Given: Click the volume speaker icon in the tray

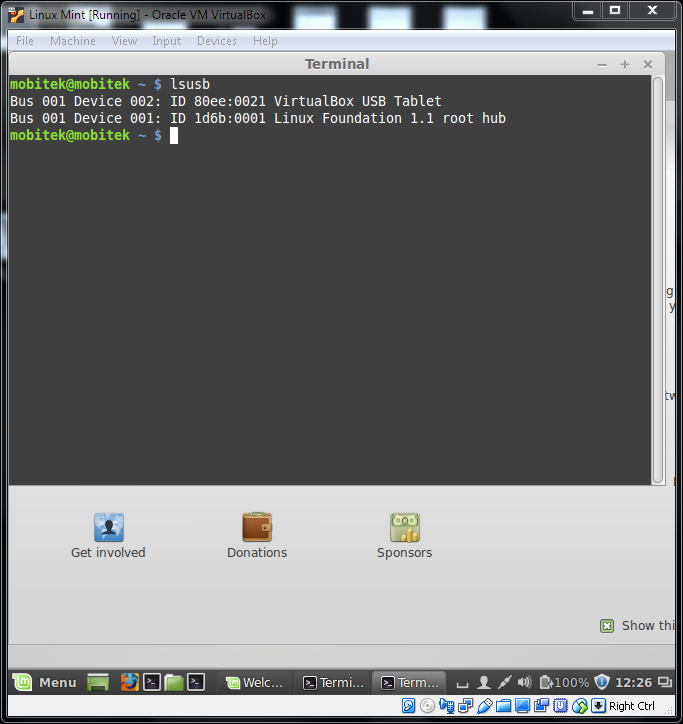Looking at the screenshot, I should click(x=524, y=682).
